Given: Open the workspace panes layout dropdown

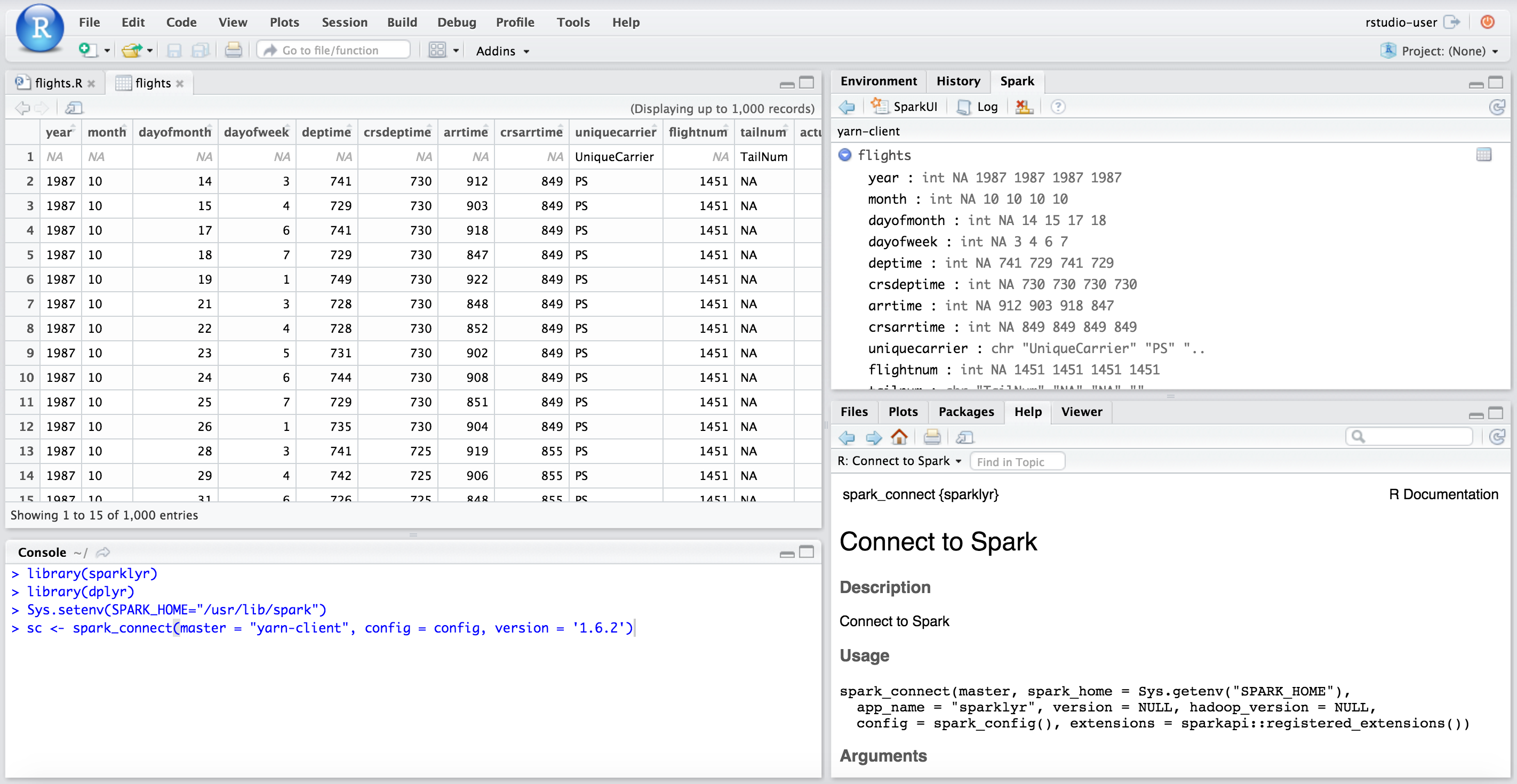Looking at the screenshot, I should click(455, 51).
